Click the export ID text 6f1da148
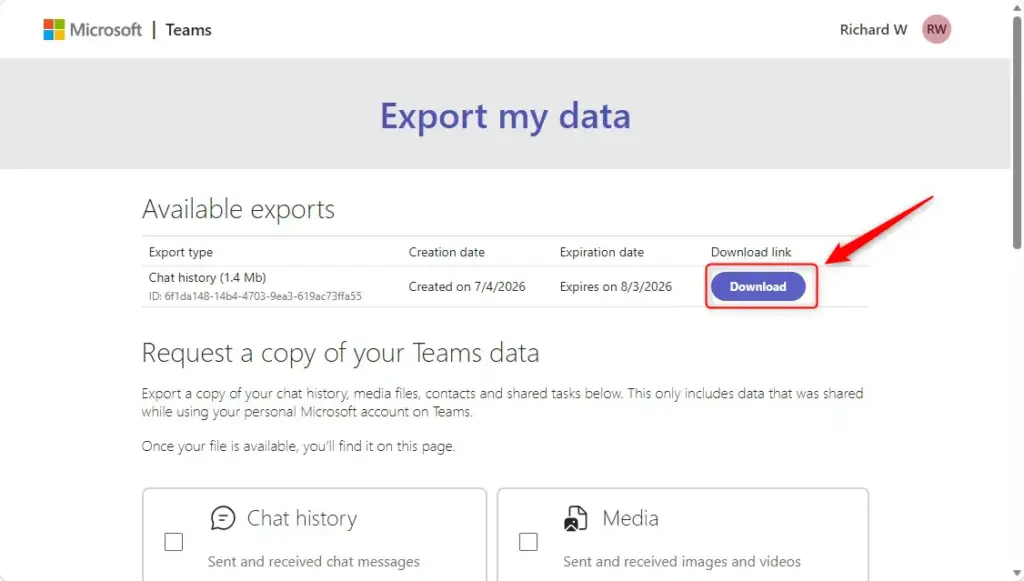Screen dimensions: 1024x581 (255, 296)
